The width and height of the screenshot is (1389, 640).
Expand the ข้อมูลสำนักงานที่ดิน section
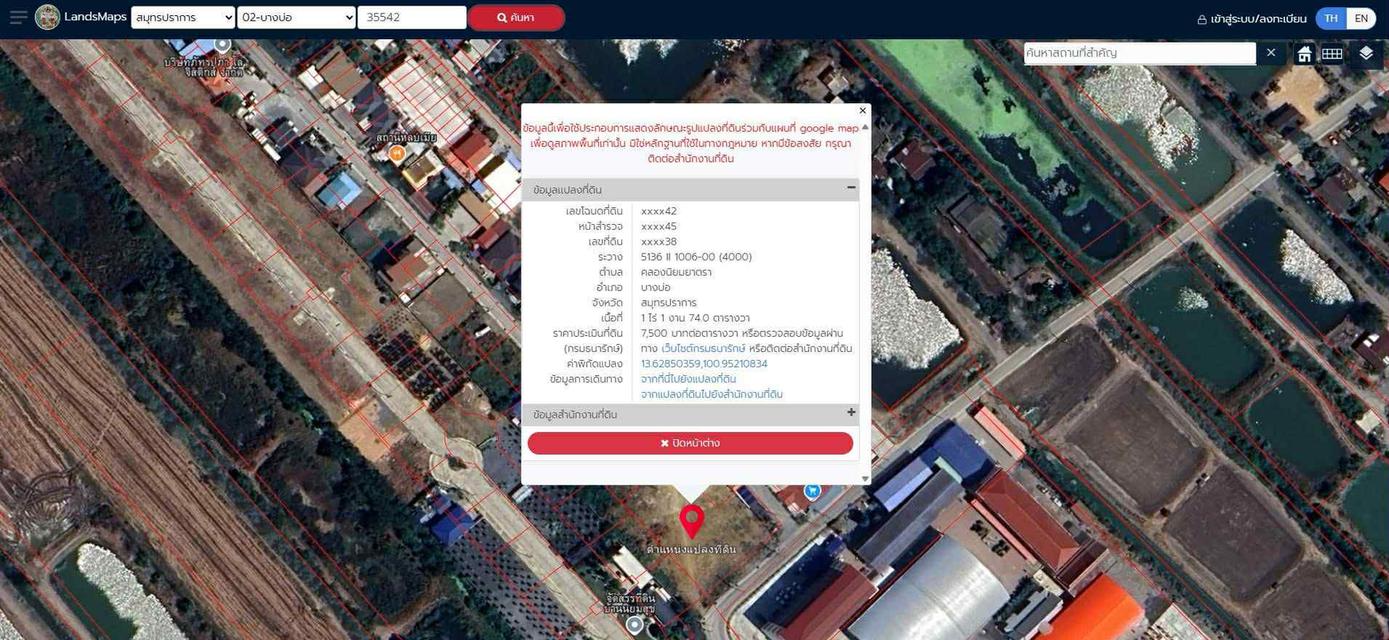pyautogui.click(x=851, y=413)
